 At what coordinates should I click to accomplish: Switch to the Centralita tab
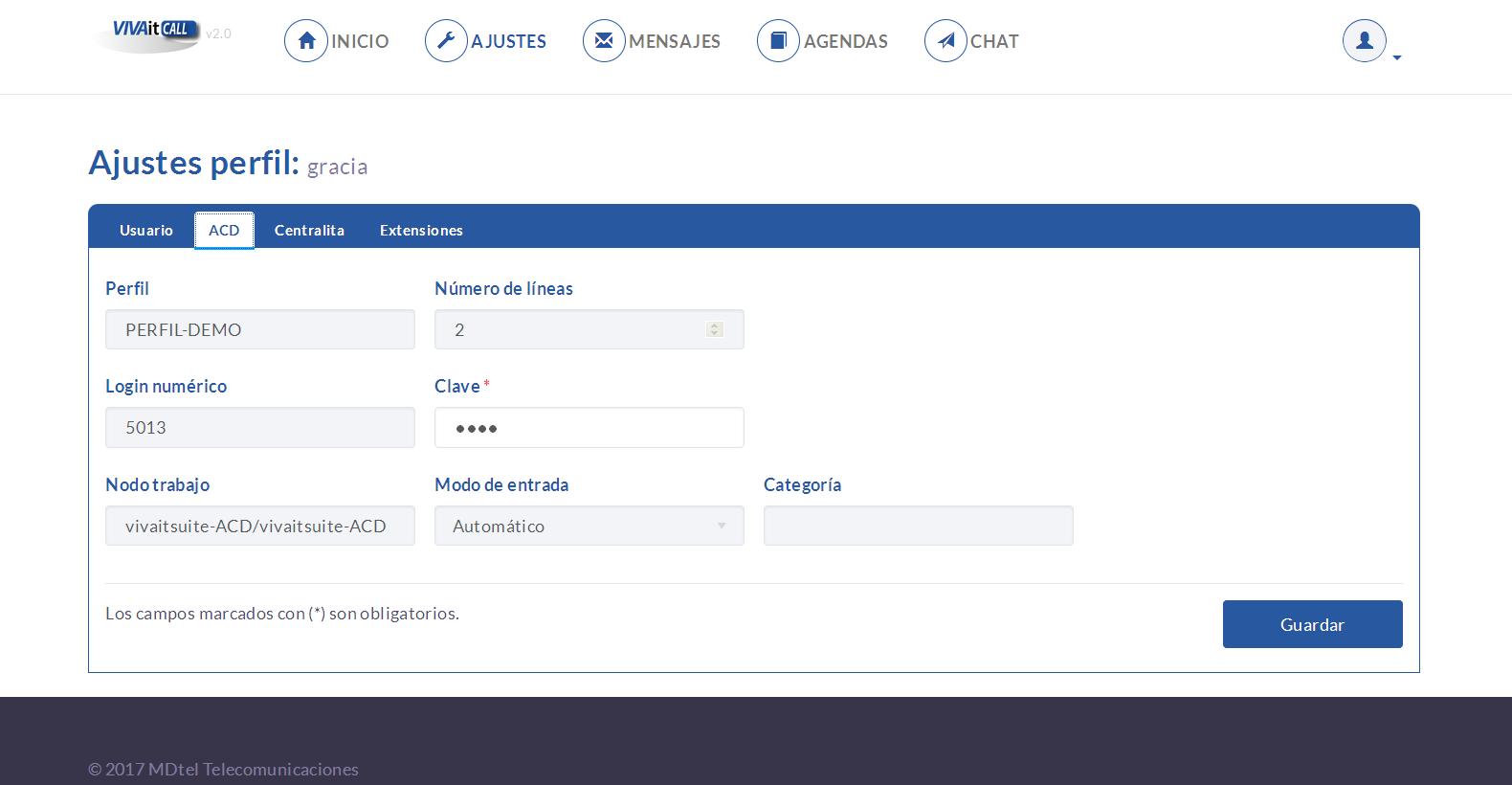309,230
